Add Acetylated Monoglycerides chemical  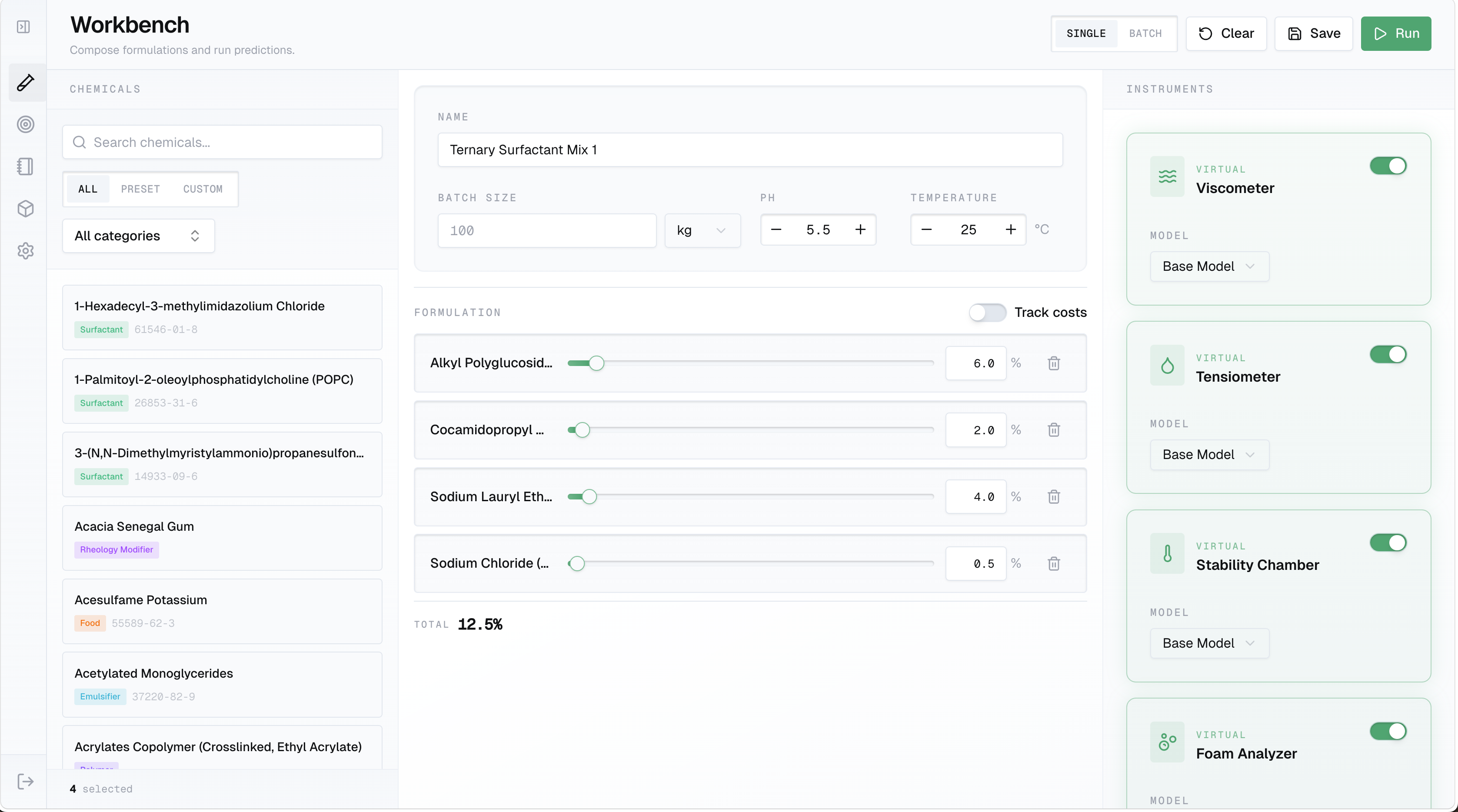tap(222, 685)
